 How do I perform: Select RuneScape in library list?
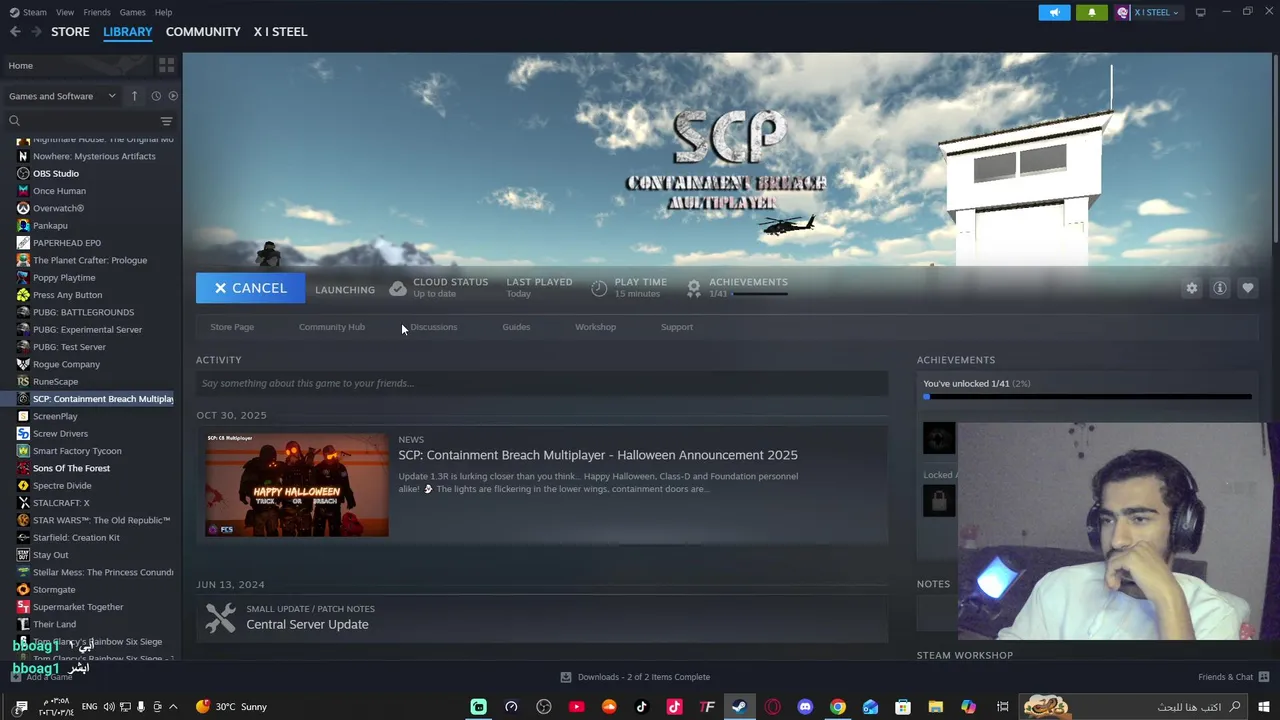(x=55, y=381)
